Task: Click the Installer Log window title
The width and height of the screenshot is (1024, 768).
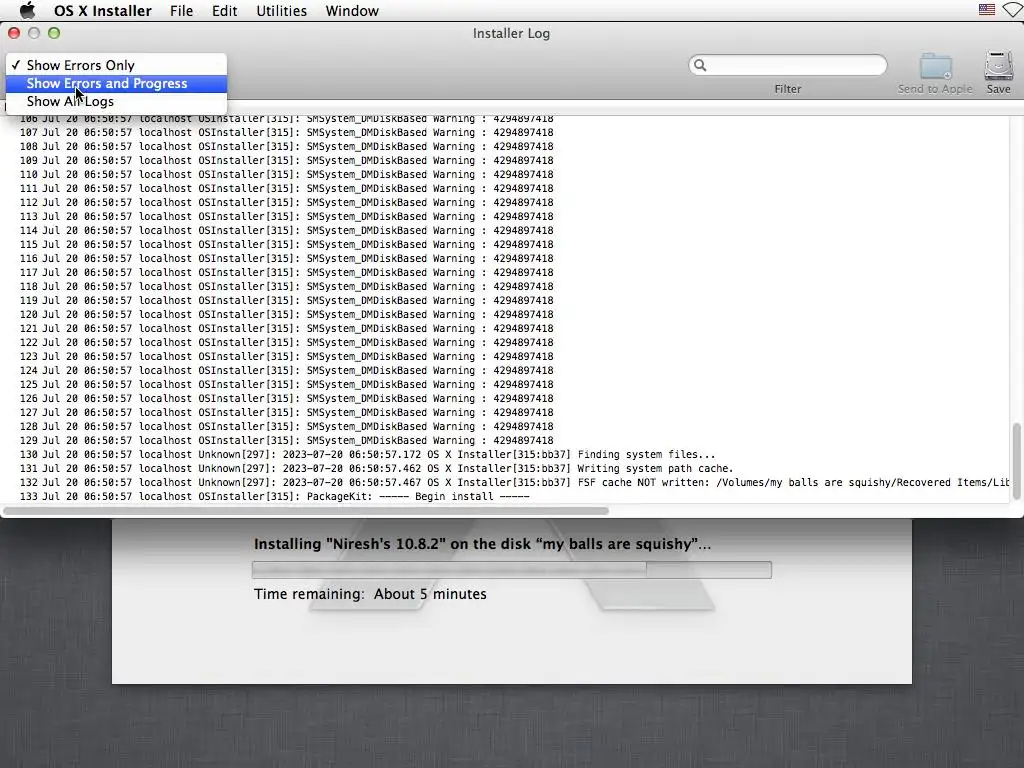Action: click(511, 33)
